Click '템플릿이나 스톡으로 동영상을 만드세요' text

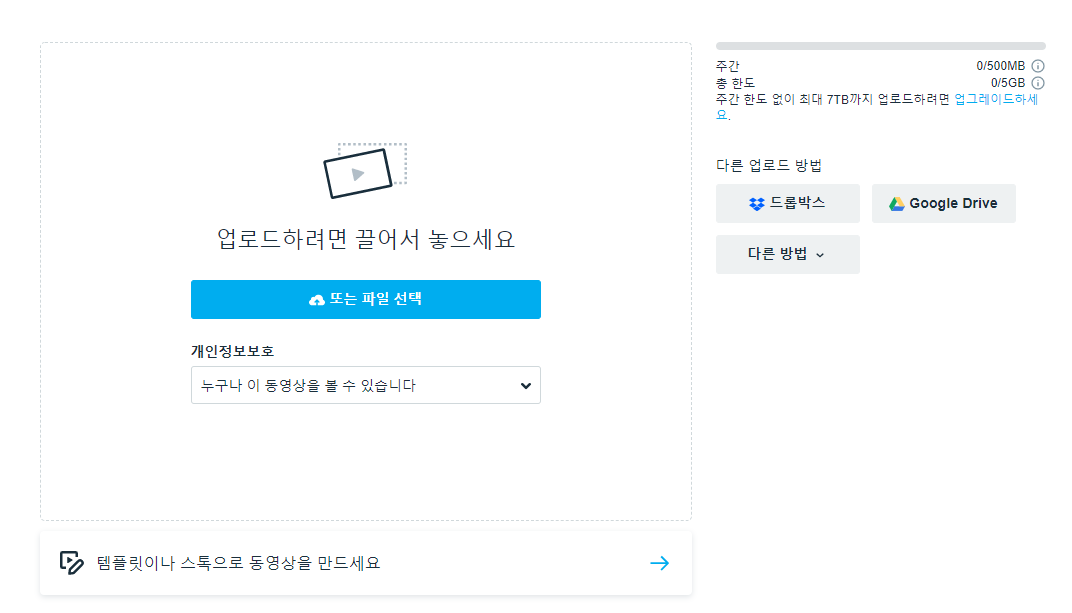point(238,563)
